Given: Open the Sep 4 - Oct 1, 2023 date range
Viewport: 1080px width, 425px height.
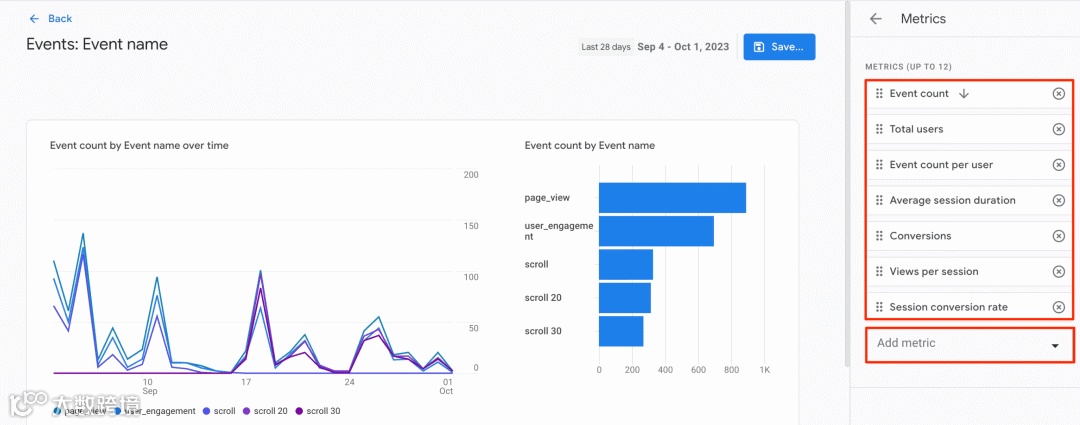Looking at the screenshot, I should coord(683,47).
